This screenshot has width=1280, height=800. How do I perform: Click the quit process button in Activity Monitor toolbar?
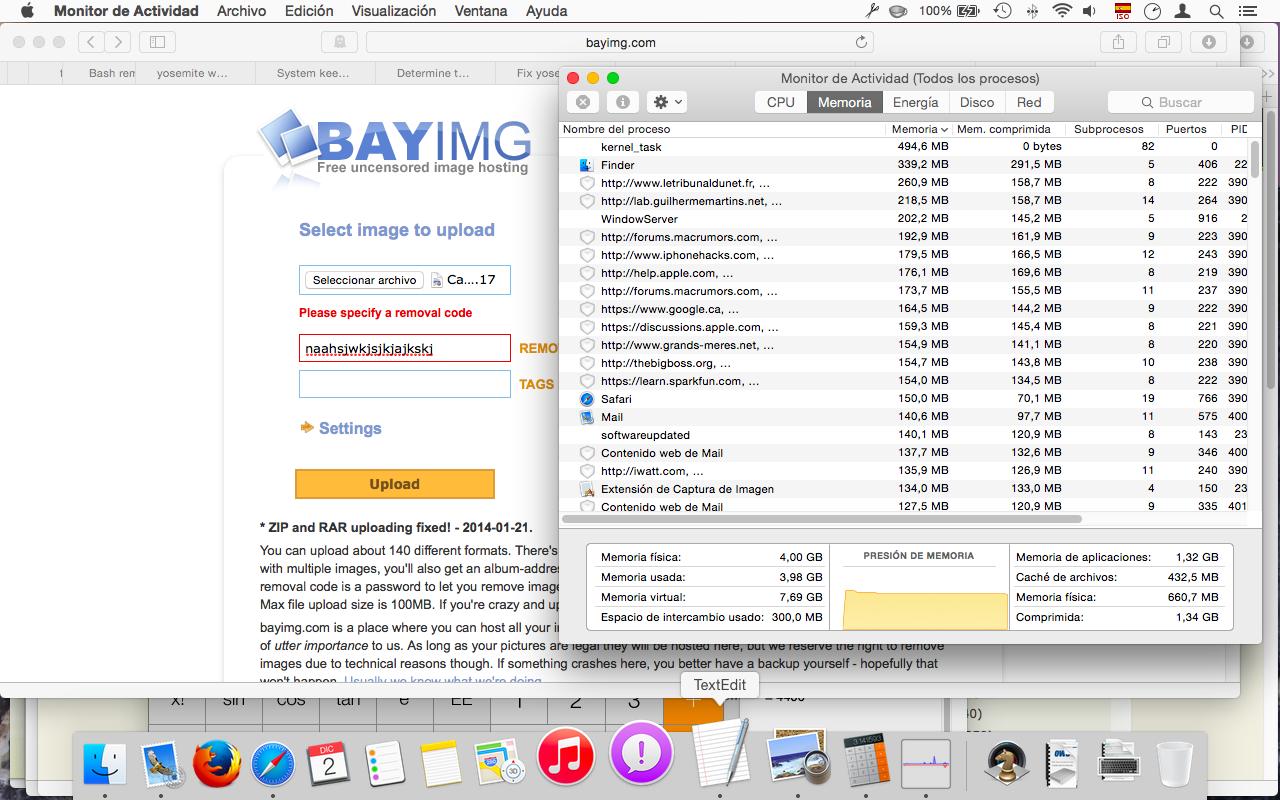pyautogui.click(x=583, y=102)
